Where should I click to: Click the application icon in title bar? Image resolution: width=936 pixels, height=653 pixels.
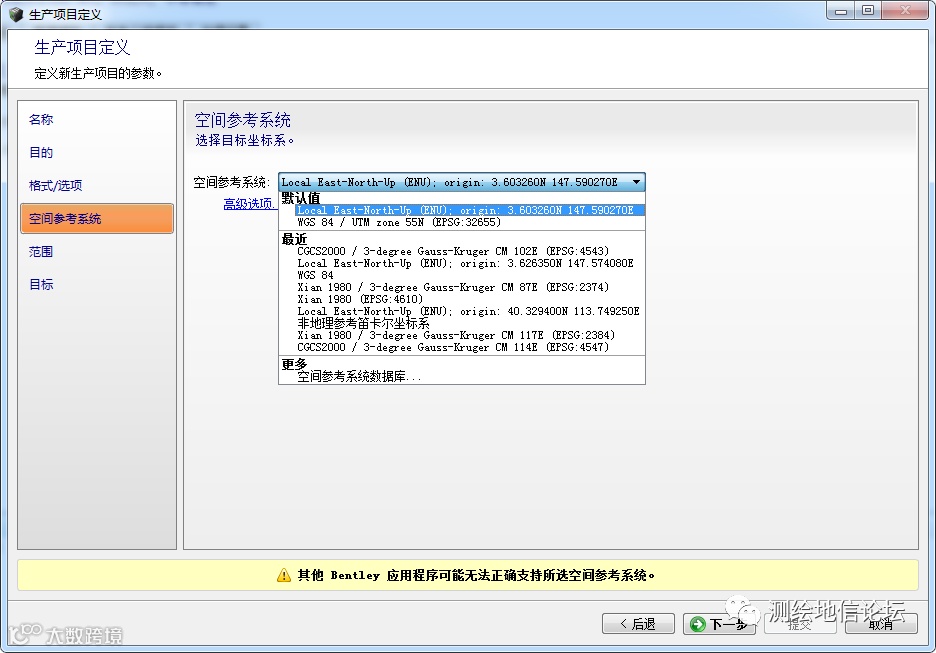coord(16,14)
